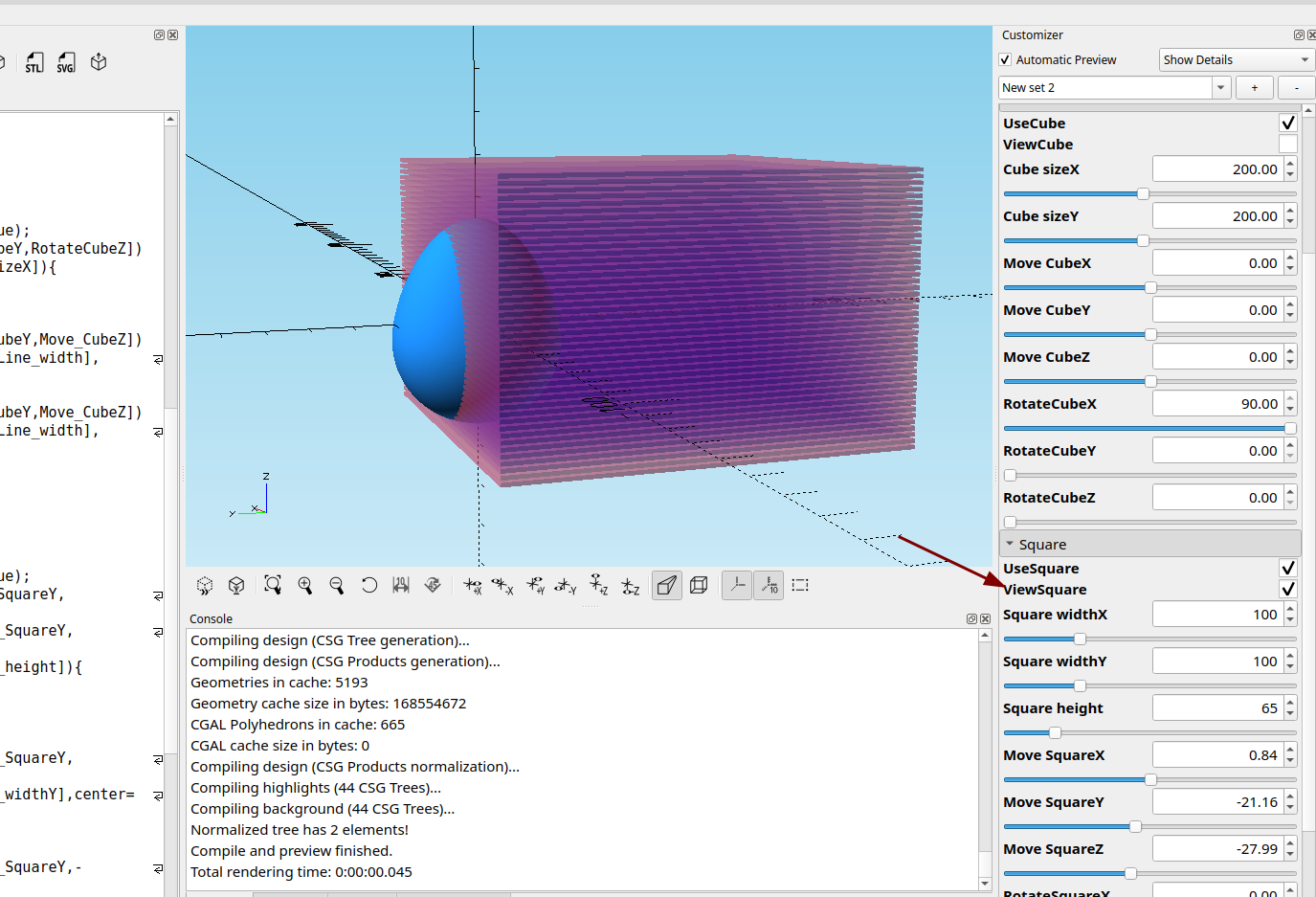Click the Console scrollbar up arrow

click(985, 636)
